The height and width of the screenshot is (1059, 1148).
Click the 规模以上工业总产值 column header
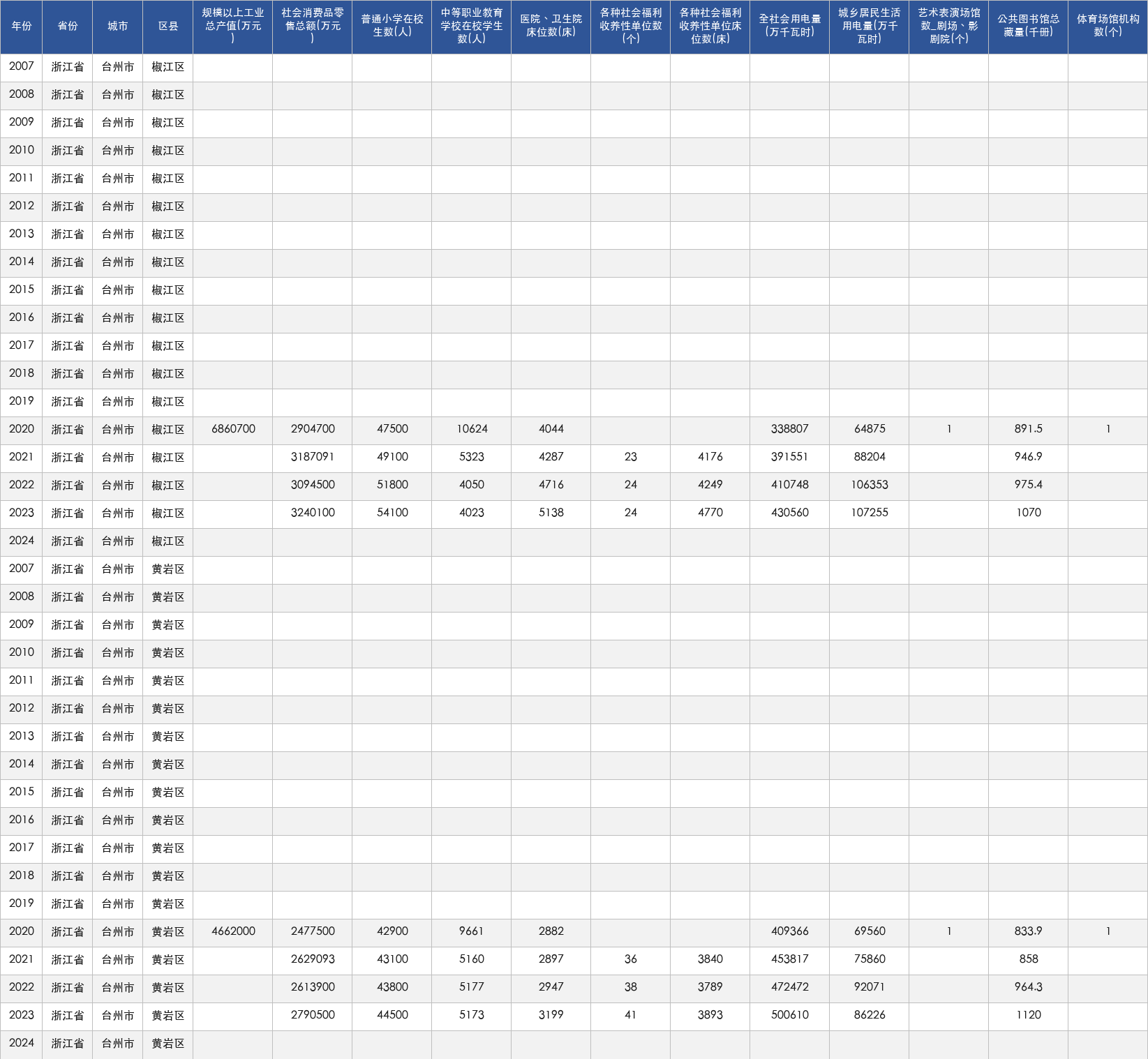pos(233,27)
